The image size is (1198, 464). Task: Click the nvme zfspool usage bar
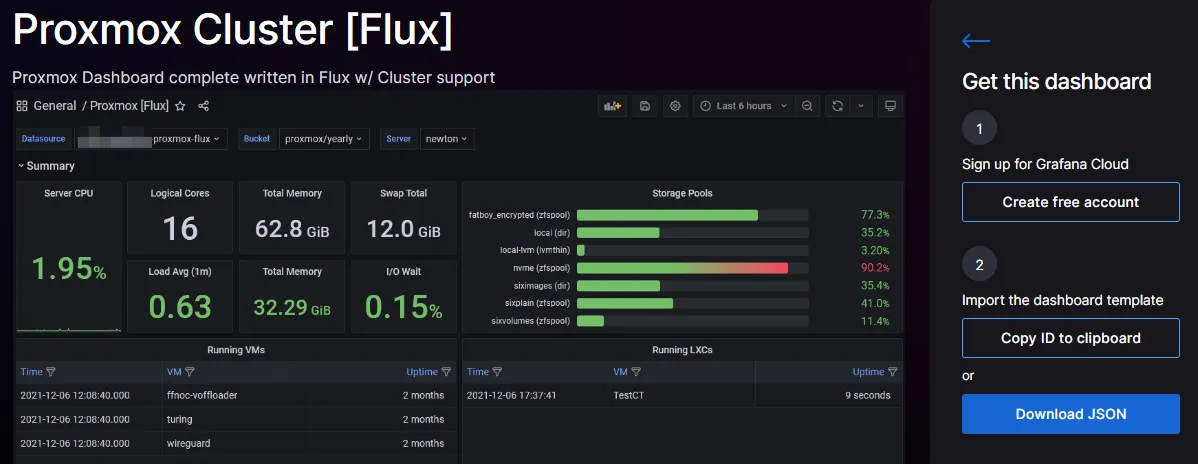pos(692,268)
